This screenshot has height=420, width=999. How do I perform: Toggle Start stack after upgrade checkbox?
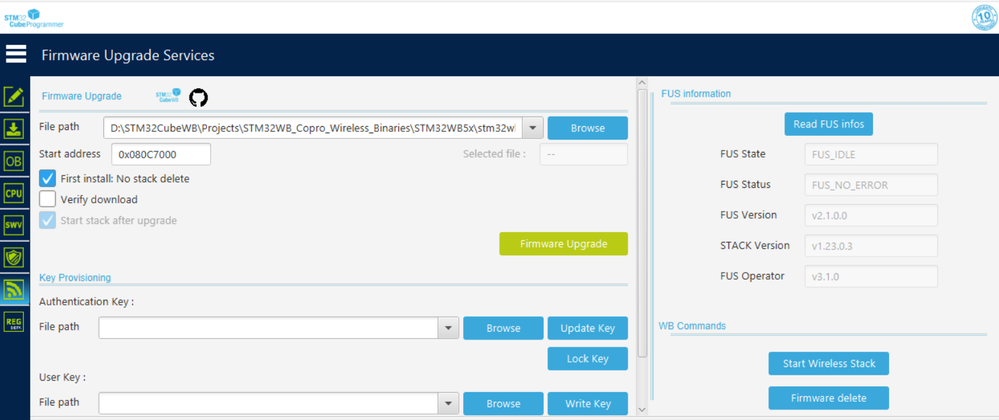[48, 221]
